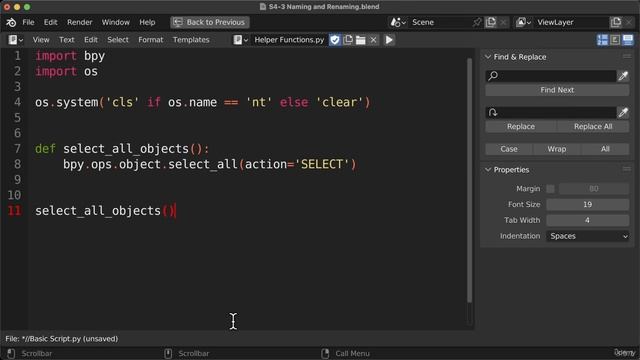Toggle the fake user shield icon
This screenshot has width=640, height=360.
tap(335, 40)
